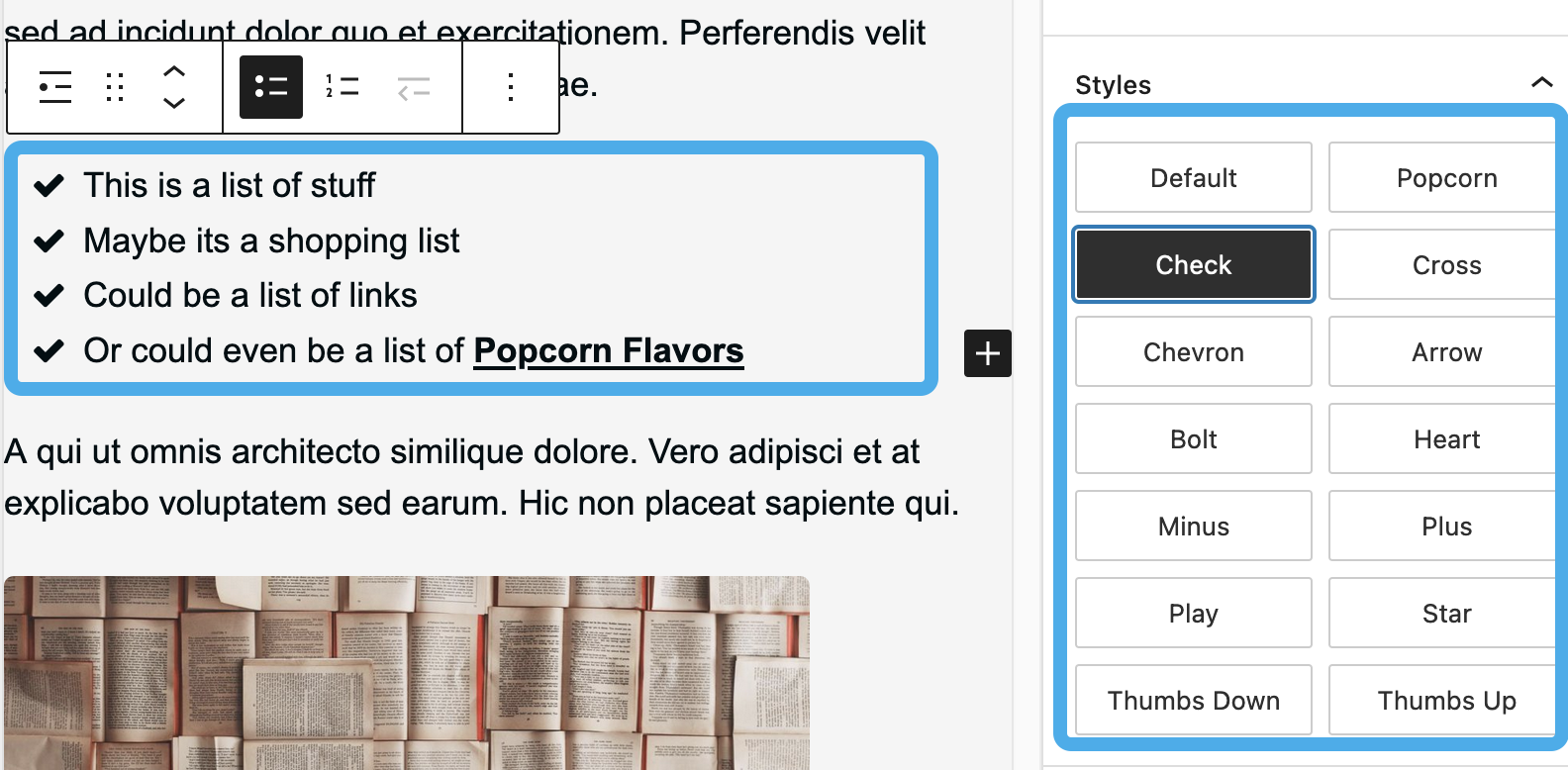Open the block transform menu via list icon
Screen dimensions: 1568x770
(54, 87)
